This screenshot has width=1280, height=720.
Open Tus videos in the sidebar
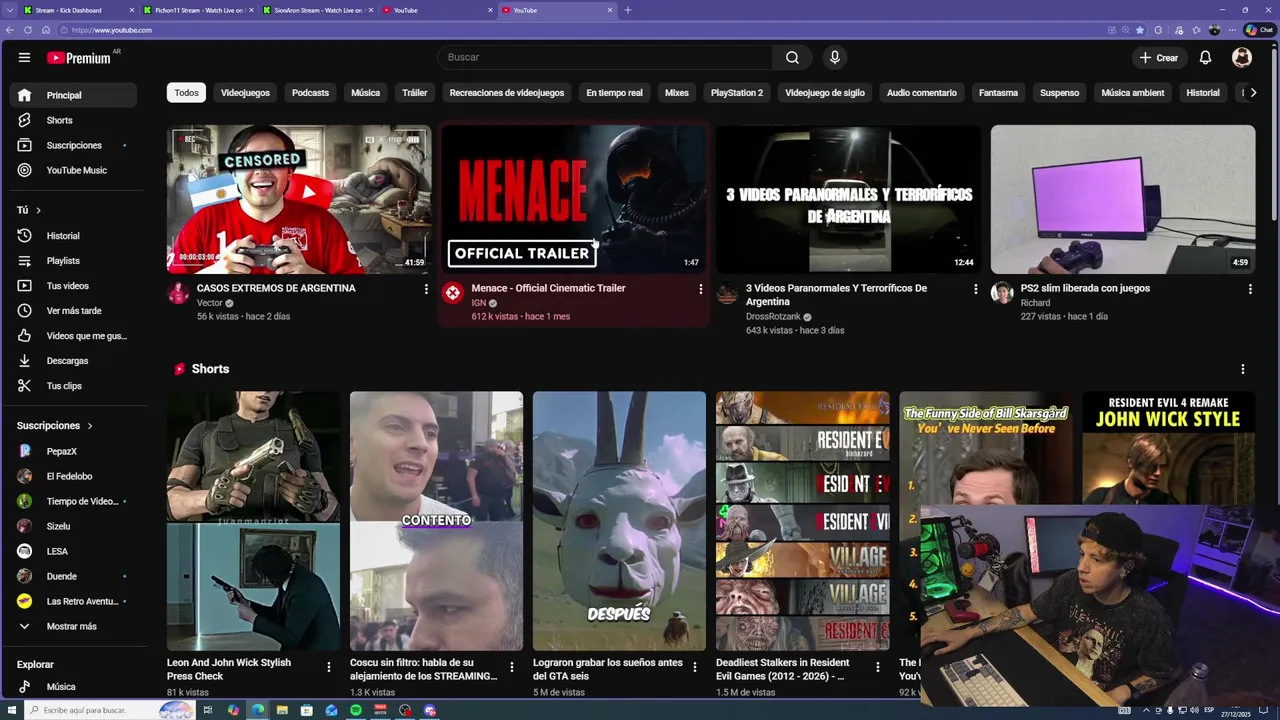(73, 286)
